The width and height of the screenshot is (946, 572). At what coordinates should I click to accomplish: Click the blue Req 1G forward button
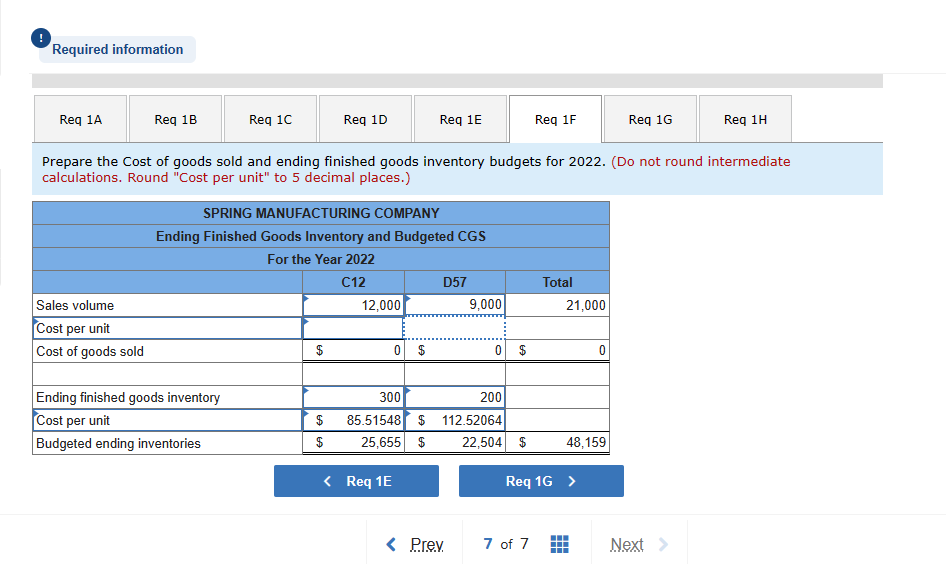point(541,481)
